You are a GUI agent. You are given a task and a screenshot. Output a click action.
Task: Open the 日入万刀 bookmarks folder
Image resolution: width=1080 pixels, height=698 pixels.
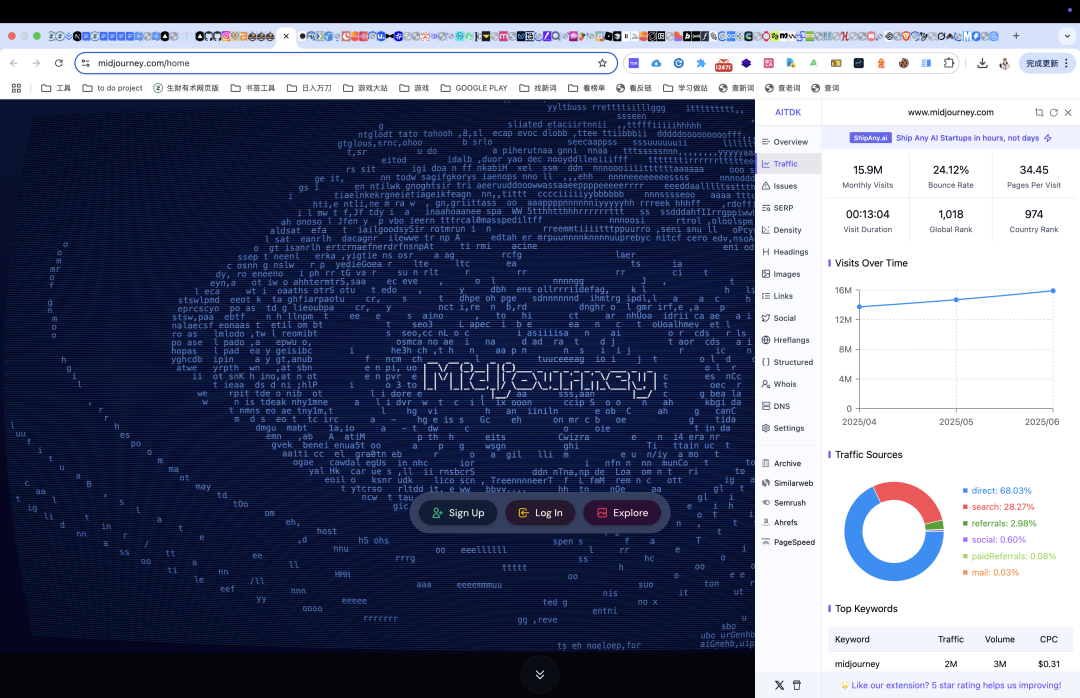[309, 88]
